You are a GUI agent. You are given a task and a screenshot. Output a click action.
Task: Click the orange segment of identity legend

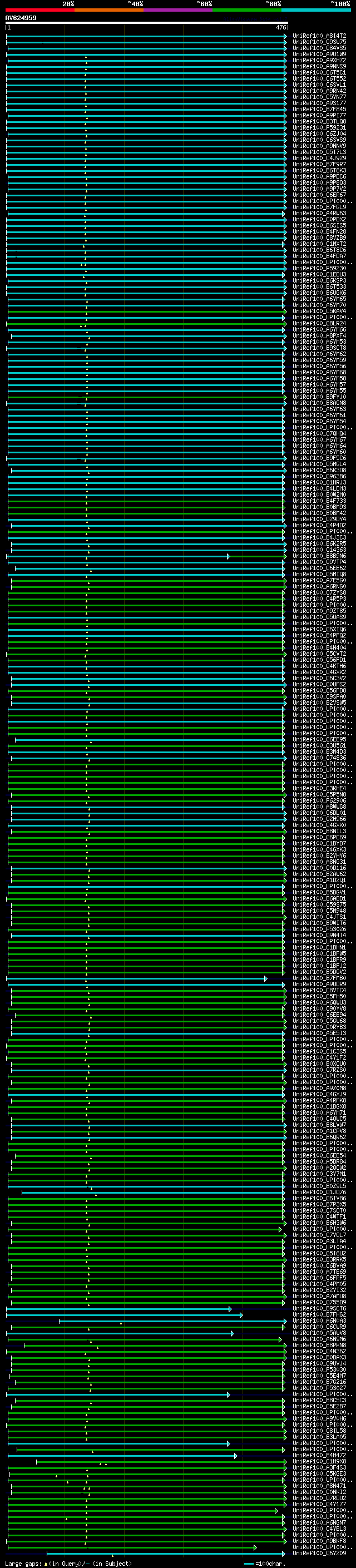(109, 10)
